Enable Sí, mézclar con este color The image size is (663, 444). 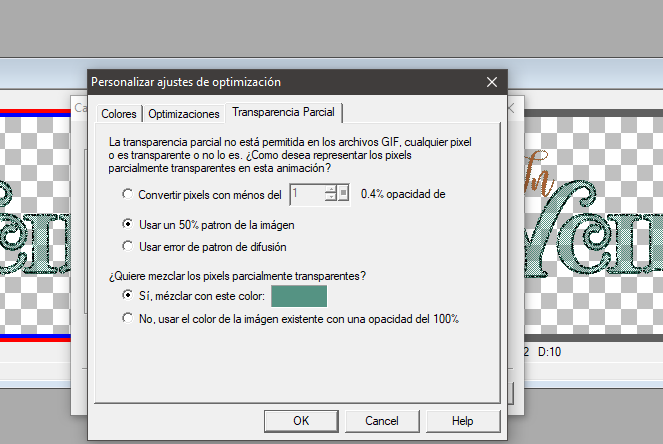pyautogui.click(x=127, y=296)
